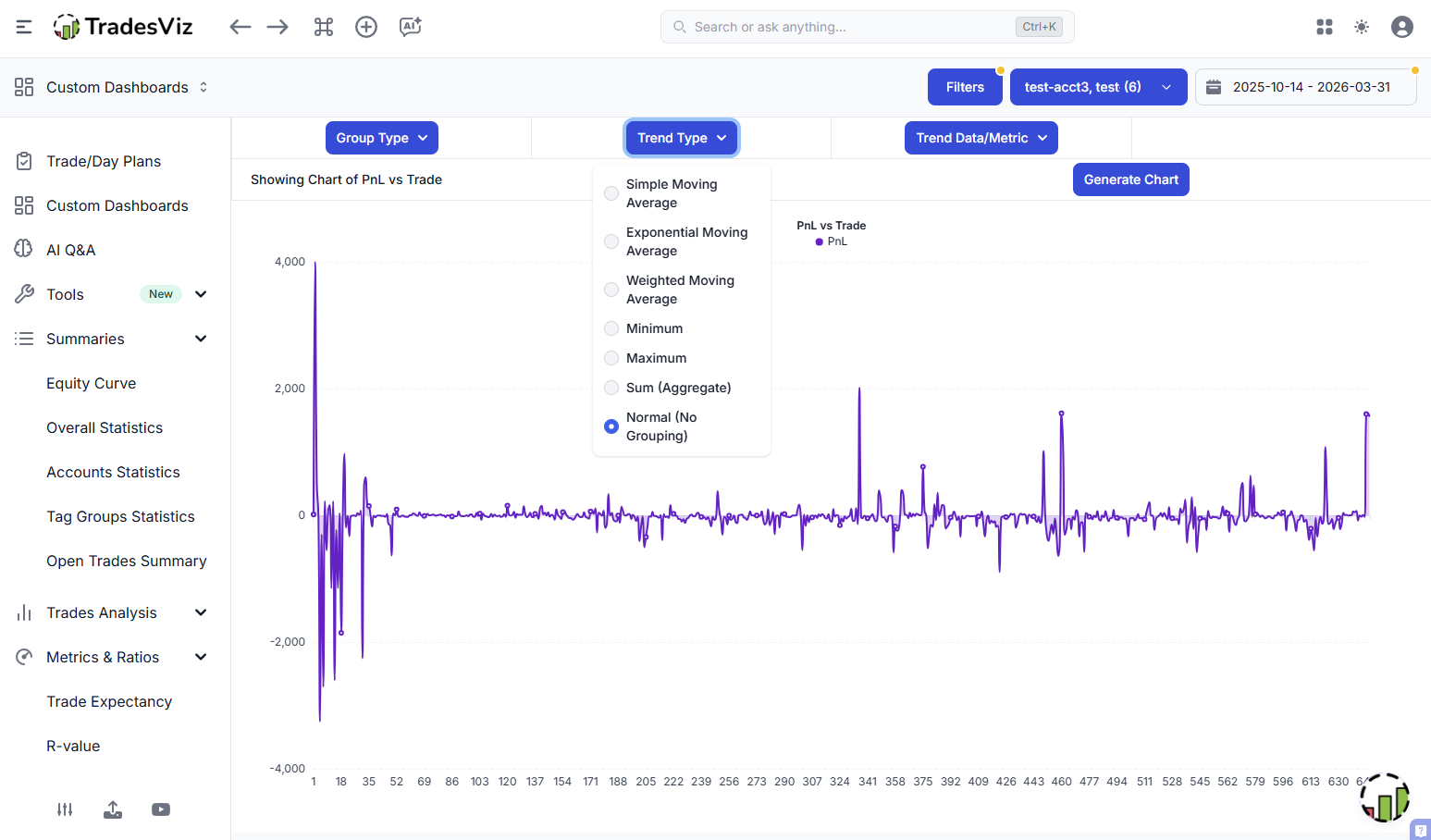Image resolution: width=1431 pixels, height=840 pixels.
Task: Click the hamburger menu icon
Action: (24, 27)
